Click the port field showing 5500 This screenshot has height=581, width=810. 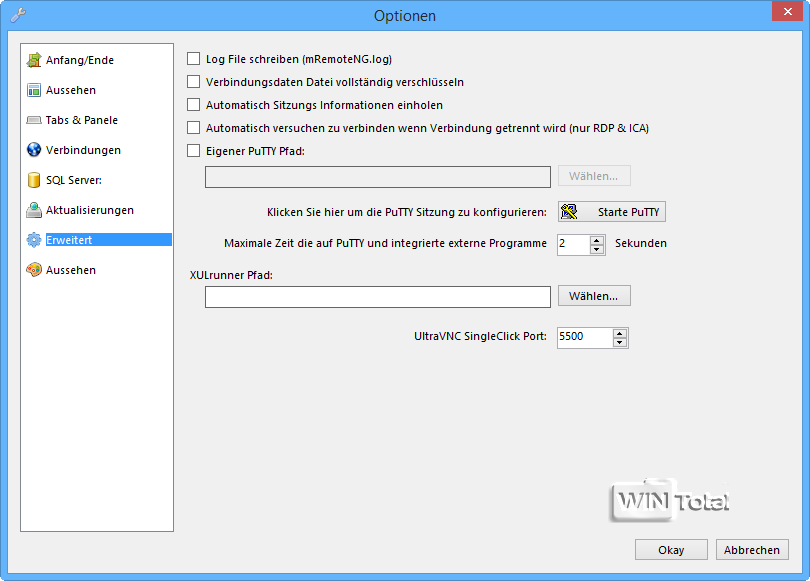pos(585,338)
